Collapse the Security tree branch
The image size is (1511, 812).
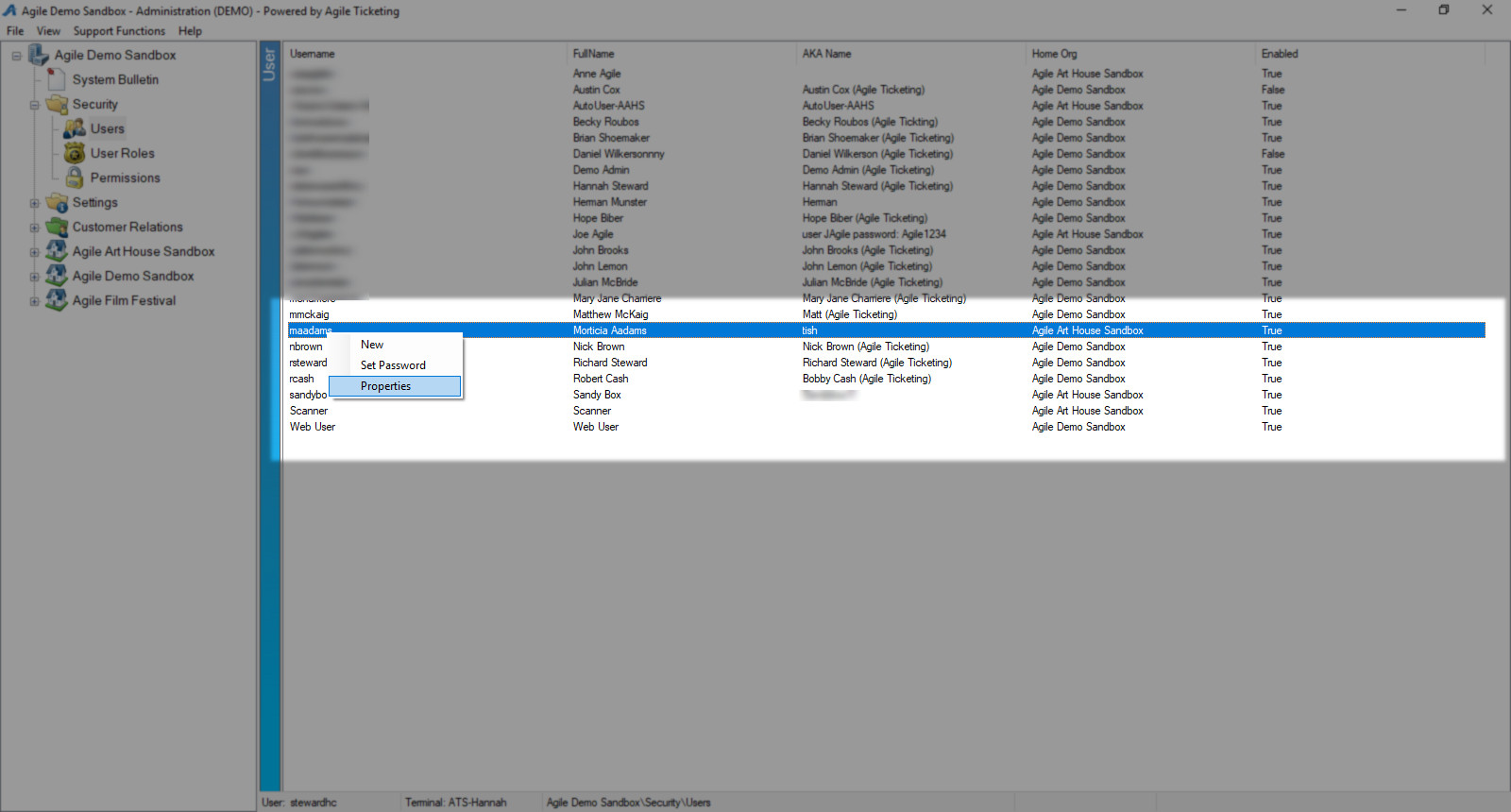(x=34, y=105)
